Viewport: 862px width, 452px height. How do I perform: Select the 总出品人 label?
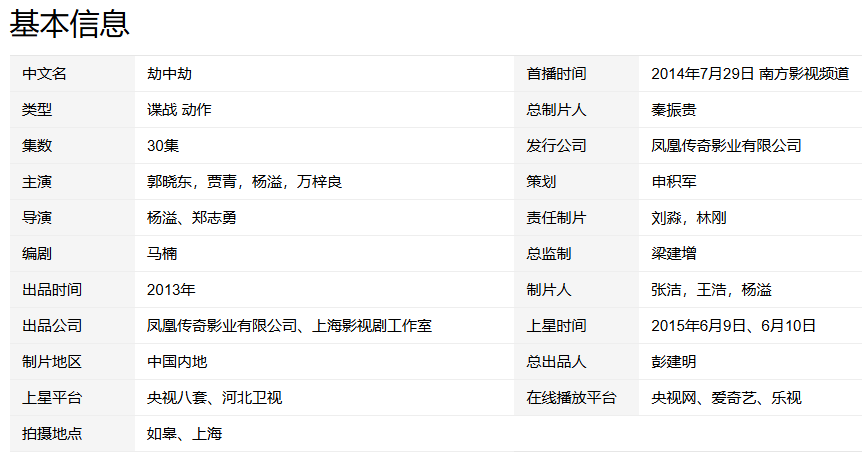click(556, 362)
